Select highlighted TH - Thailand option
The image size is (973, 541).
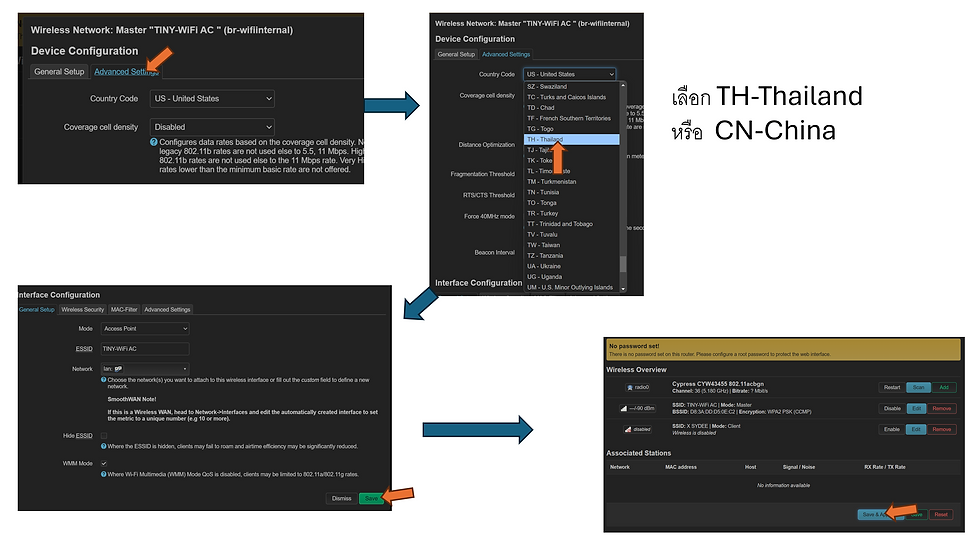(572, 139)
